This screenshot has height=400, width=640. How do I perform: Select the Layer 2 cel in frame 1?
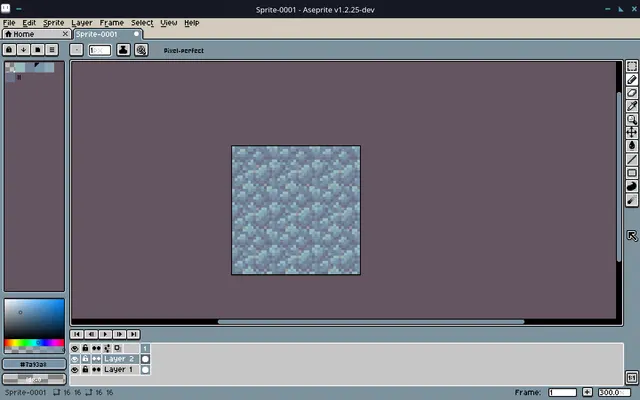click(x=145, y=359)
